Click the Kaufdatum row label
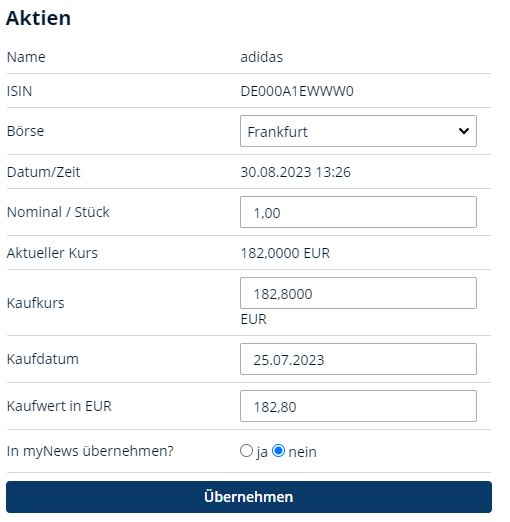510x522 pixels. pyautogui.click(x=43, y=359)
